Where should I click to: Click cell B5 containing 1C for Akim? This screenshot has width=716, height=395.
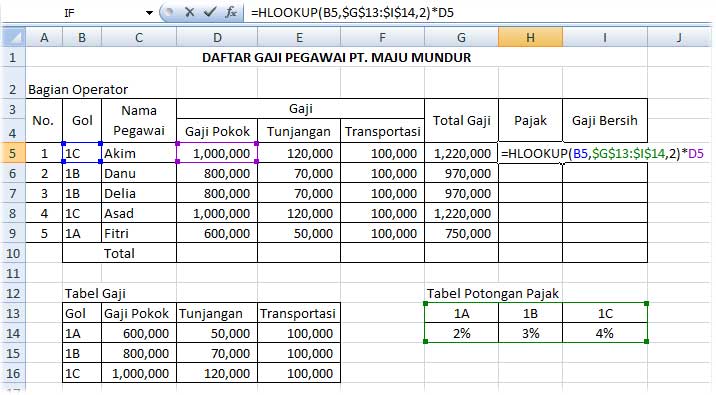coord(82,153)
